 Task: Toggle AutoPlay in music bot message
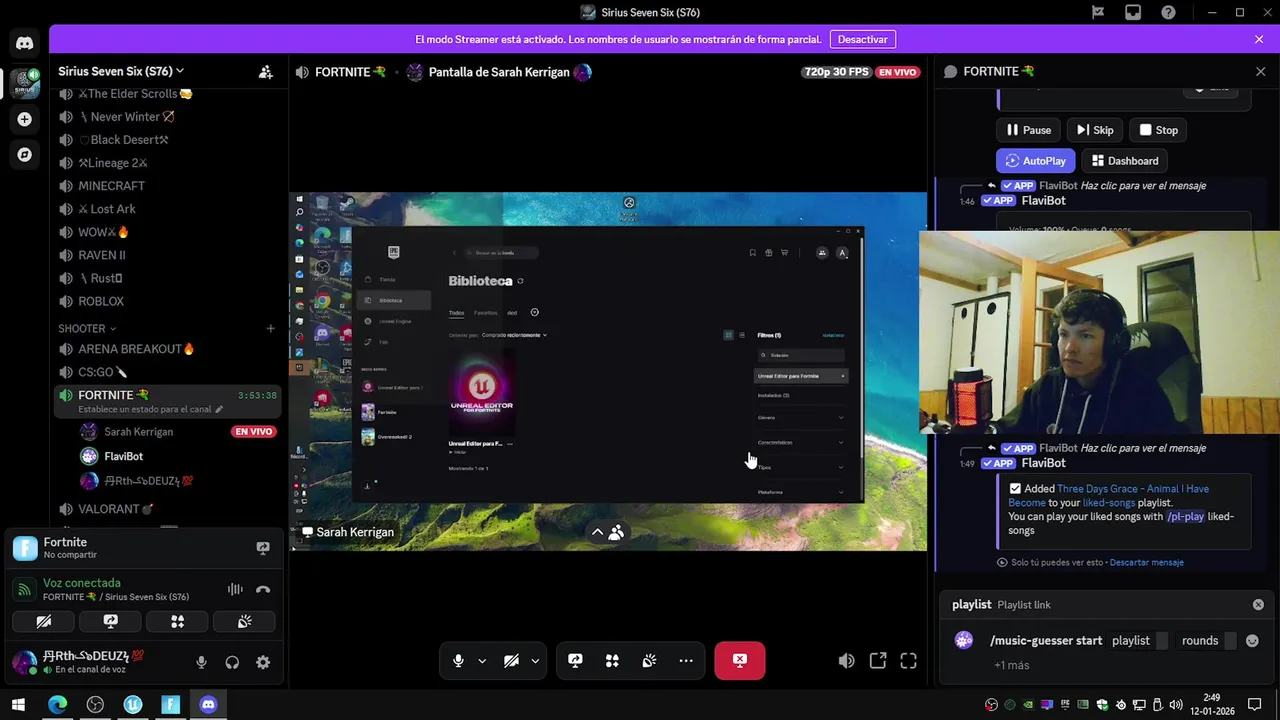pos(1036,161)
